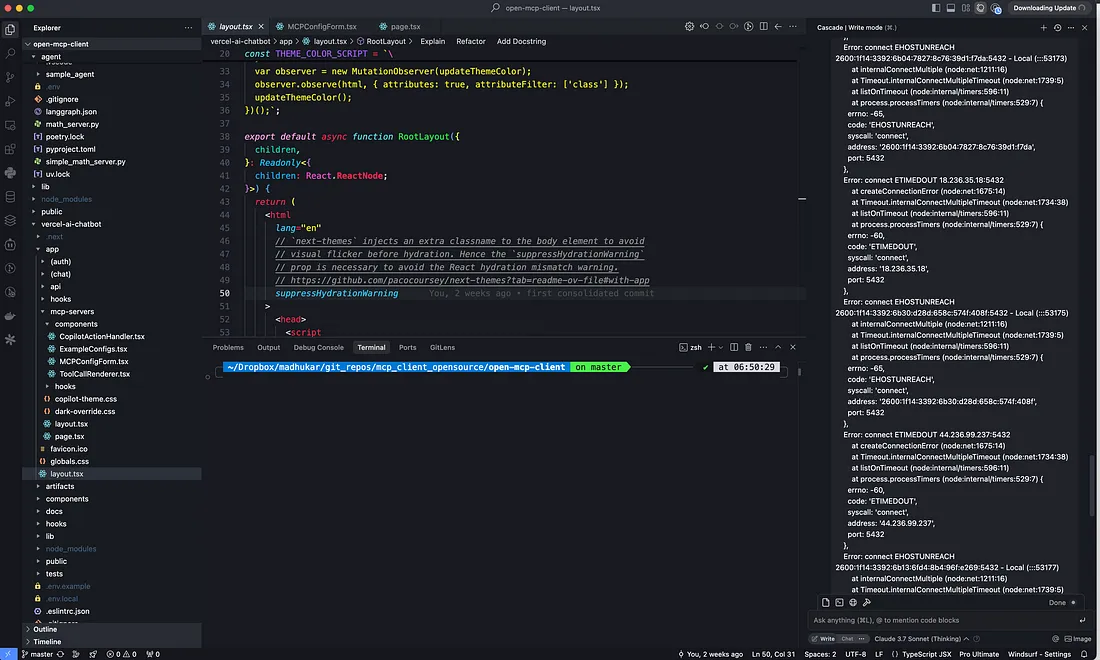Switch Cascade to Chat mode
The height and width of the screenshot is (660, 1100).
[847, 638]
